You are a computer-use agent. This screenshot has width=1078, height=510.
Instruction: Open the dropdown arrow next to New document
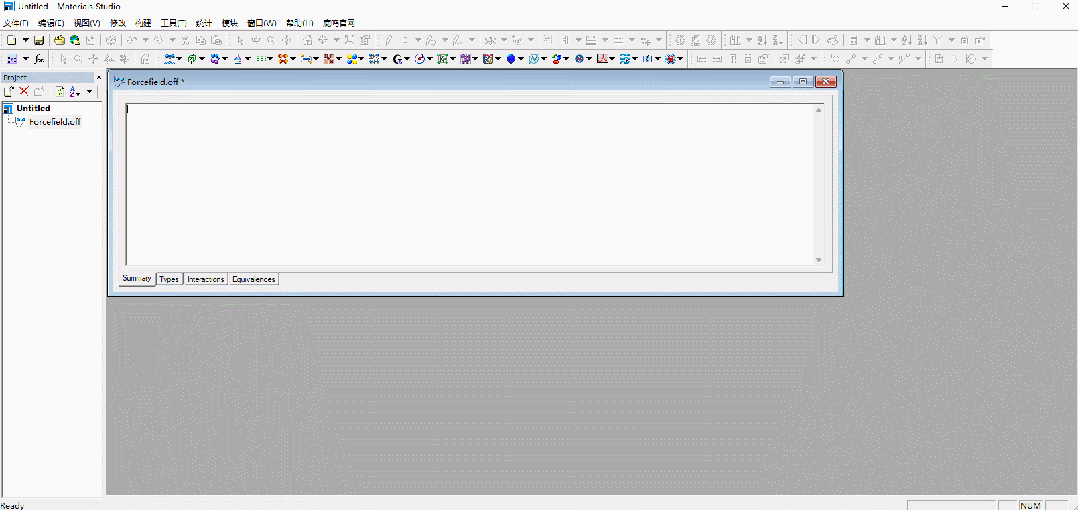click(25, 40)
